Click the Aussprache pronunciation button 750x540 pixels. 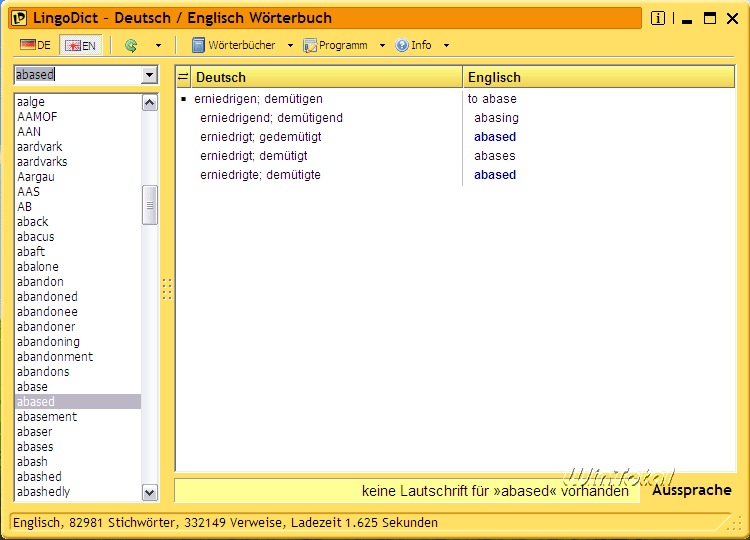[x=691, y=490]
